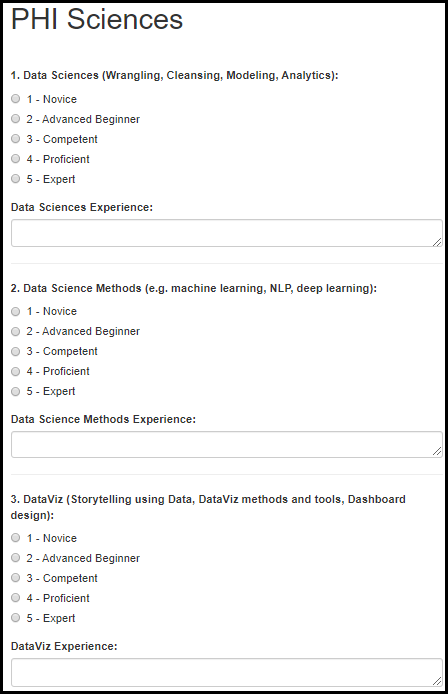Pick '3 - Competent' for Data Sciences question
Image resolution: width=448 pixels, height=694 pixels.
[15, 139]
